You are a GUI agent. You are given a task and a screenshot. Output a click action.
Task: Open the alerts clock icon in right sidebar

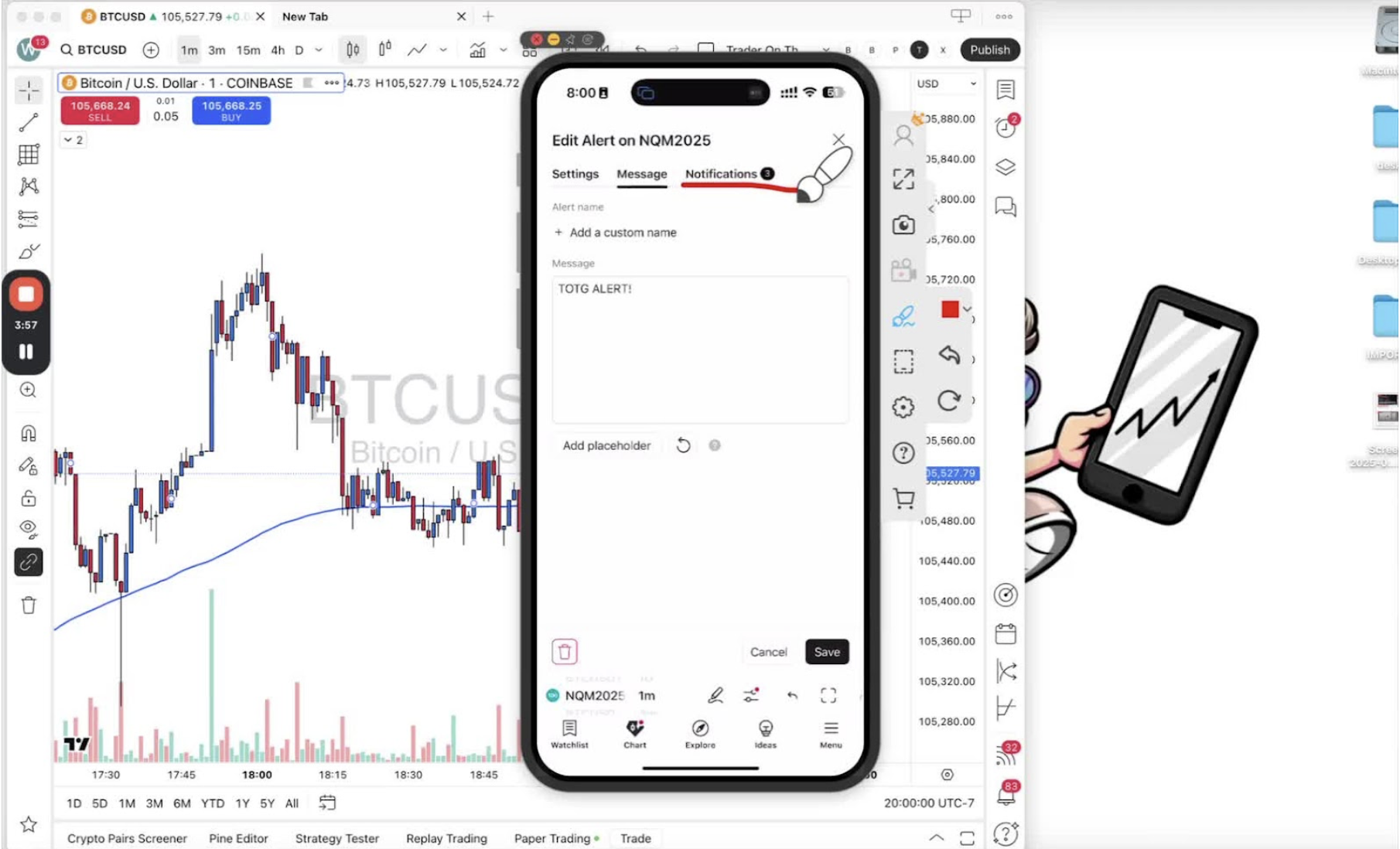pyautogui.click(x=1006, y=127)
